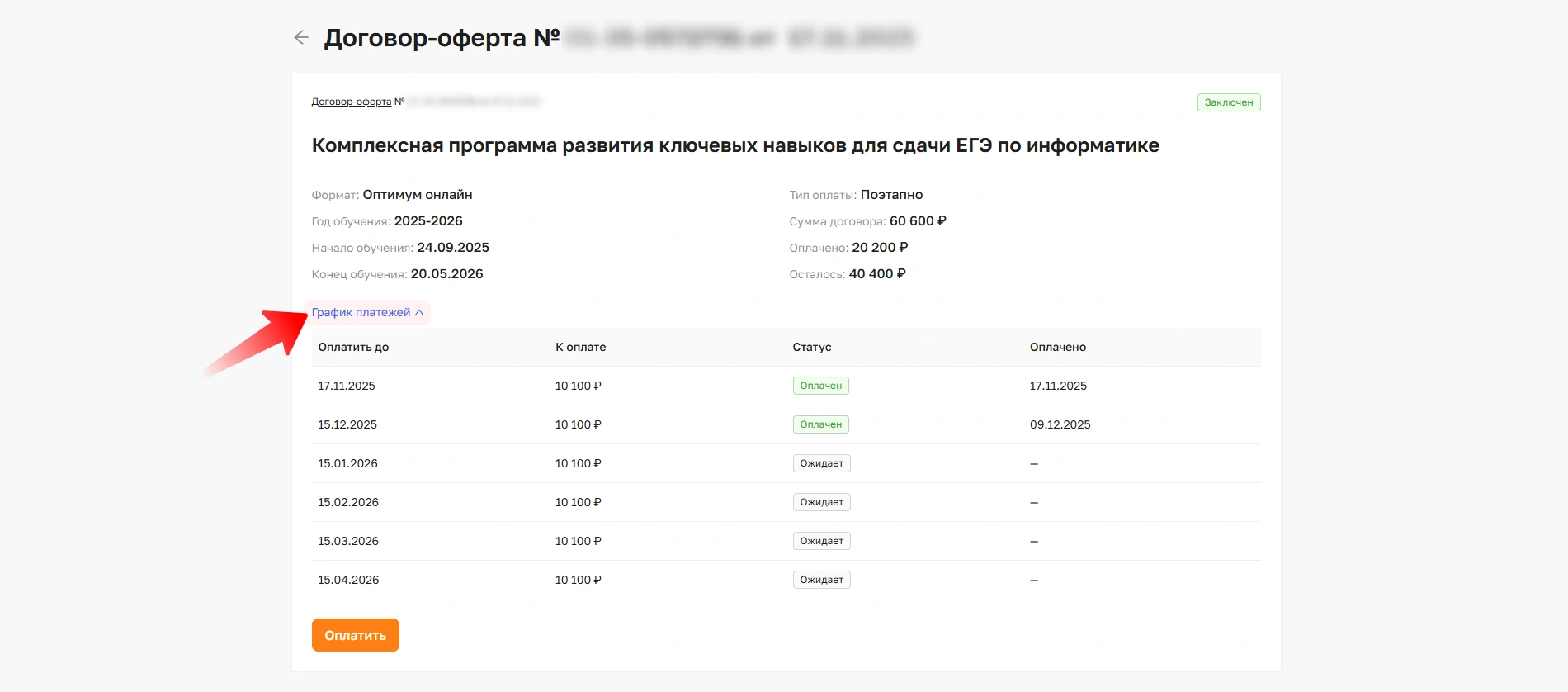
Task: Click Ожидает badge for 15.03.2026 payment
Action: [x=821, y=541]
